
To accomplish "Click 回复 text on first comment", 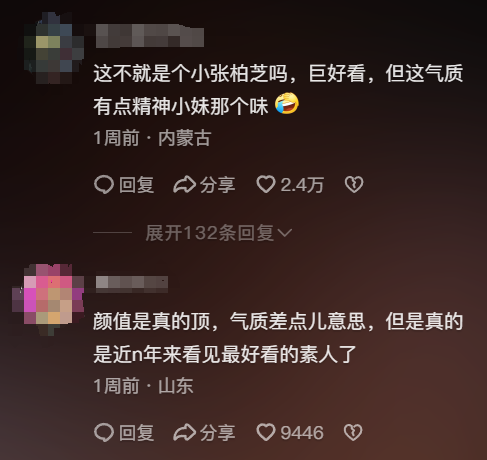I will click(137, 185).
